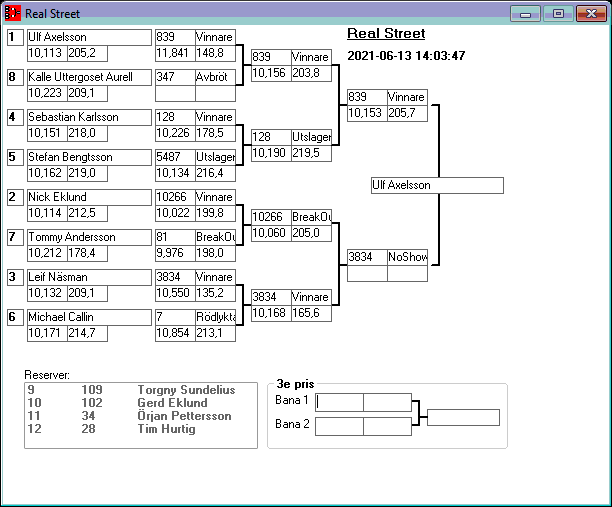
Task: Minimize the Real Street window
Action: coord(525,14)
